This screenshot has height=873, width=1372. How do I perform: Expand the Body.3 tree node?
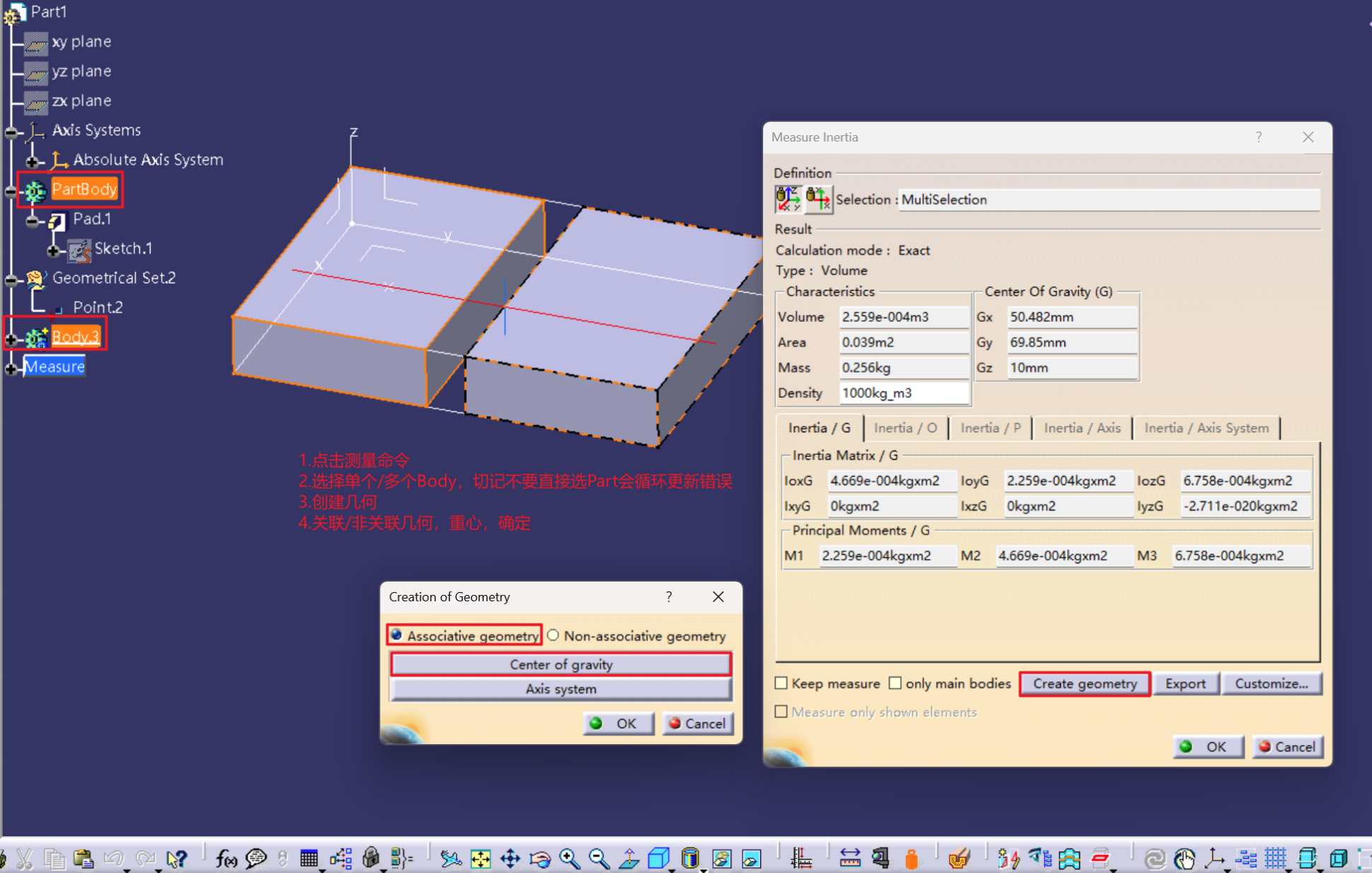point(11,339)
